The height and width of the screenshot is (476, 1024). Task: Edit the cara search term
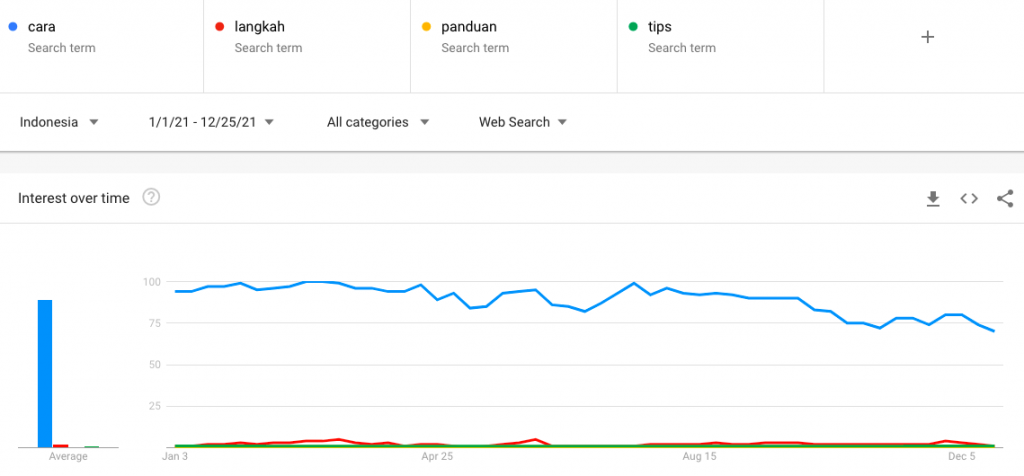pos(42,28)
